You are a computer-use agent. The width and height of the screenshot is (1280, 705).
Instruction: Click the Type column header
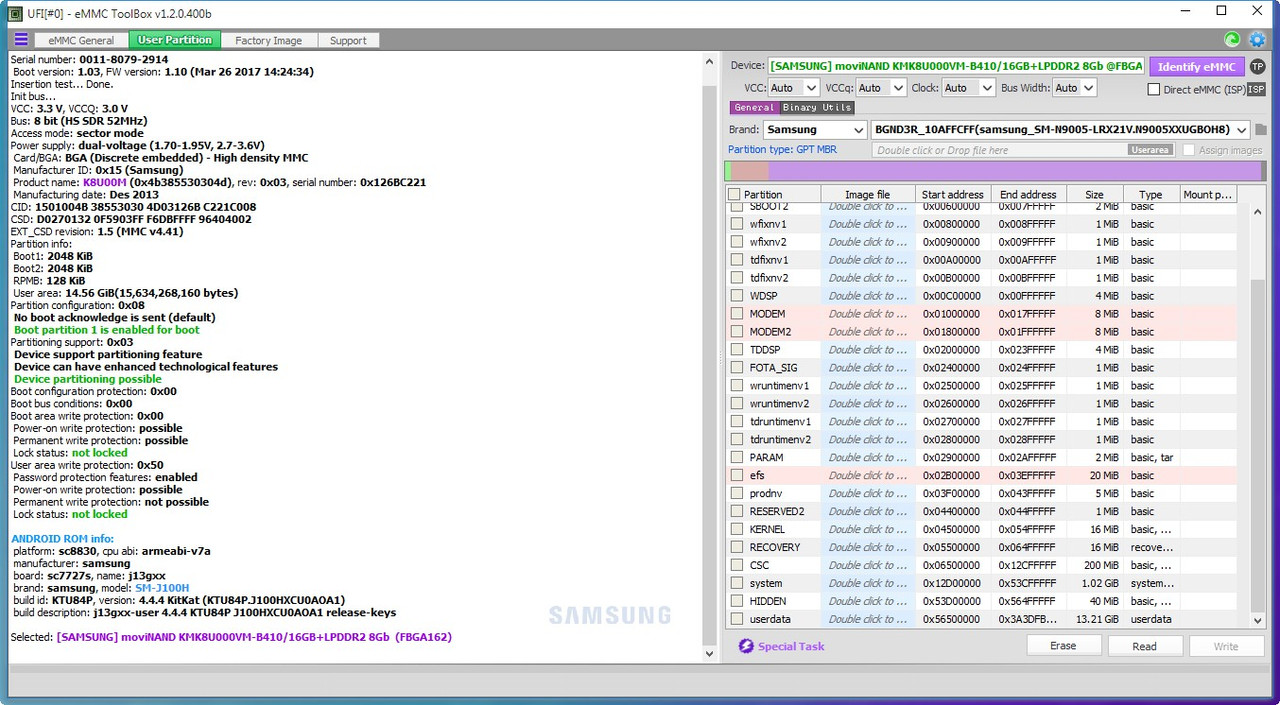coord(1151,195)
